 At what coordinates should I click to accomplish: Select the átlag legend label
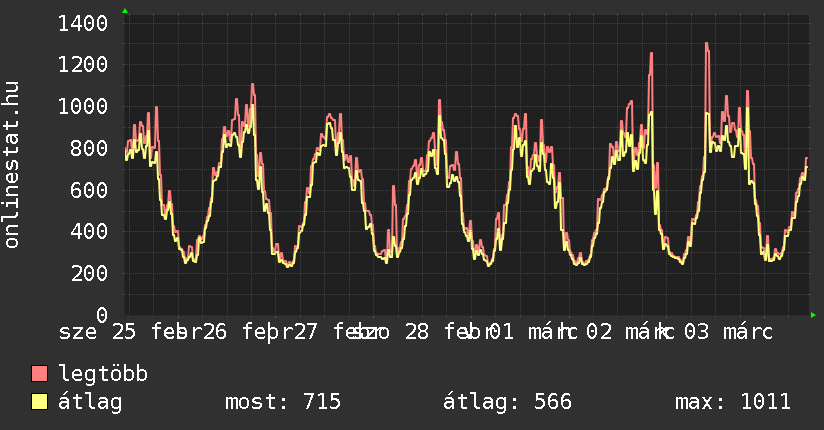tap(90, 402)
